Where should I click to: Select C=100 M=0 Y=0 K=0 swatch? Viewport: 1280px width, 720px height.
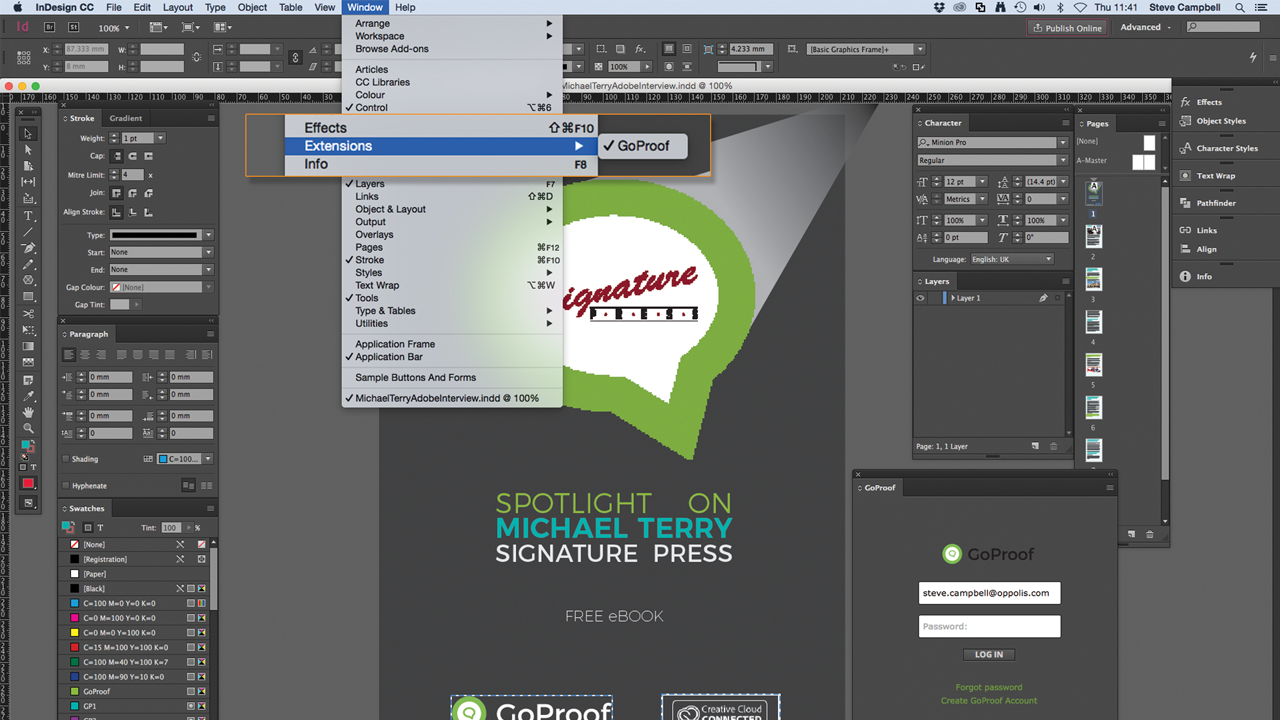tap(135, 604)
